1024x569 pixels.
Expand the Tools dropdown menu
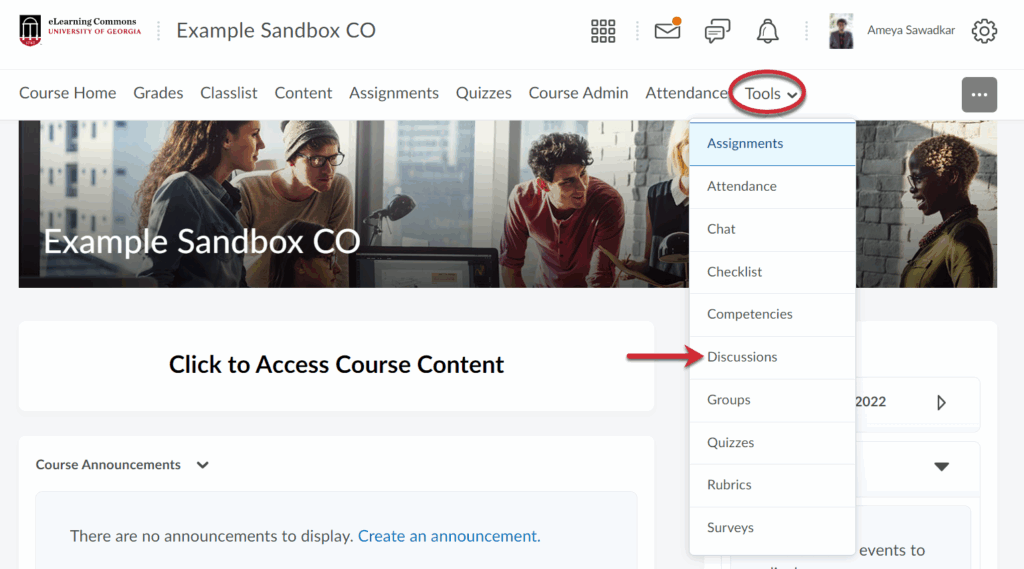(x=770, y=93)
